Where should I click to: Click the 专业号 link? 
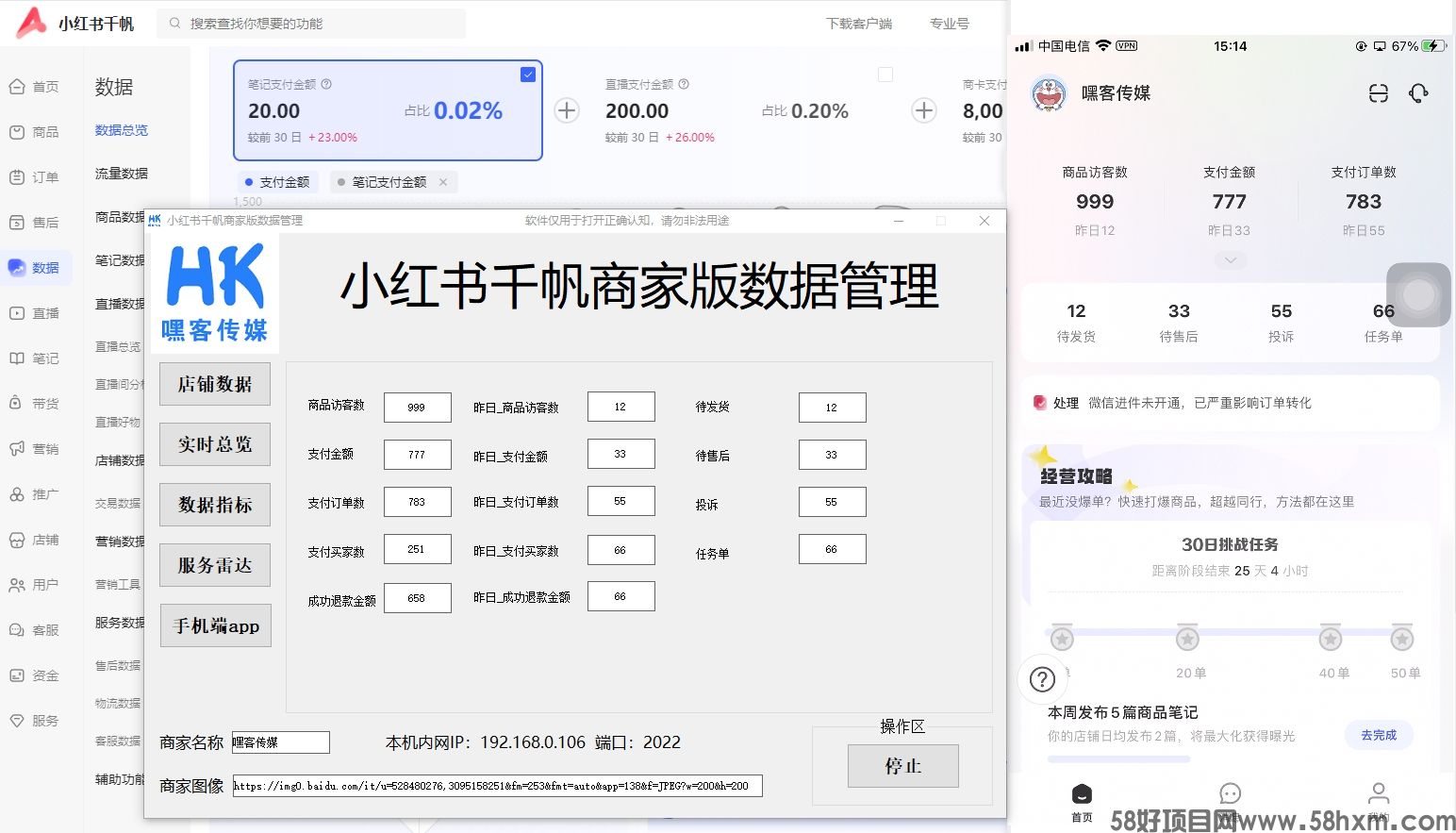coord(950,24)
